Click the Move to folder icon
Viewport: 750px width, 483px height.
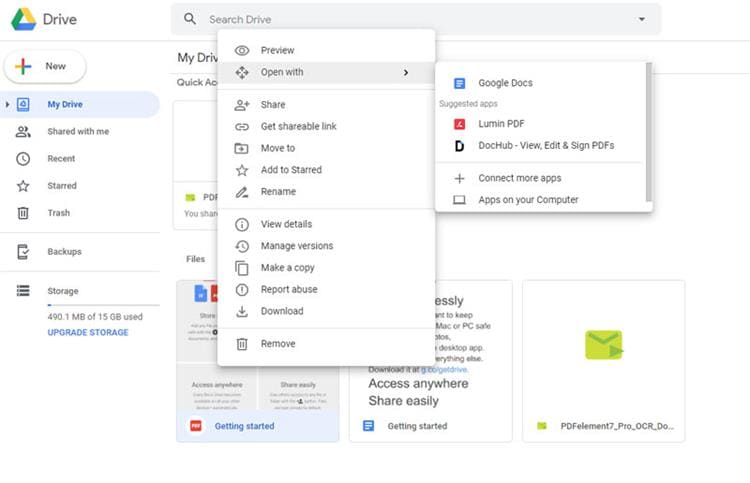pos(242,148)
